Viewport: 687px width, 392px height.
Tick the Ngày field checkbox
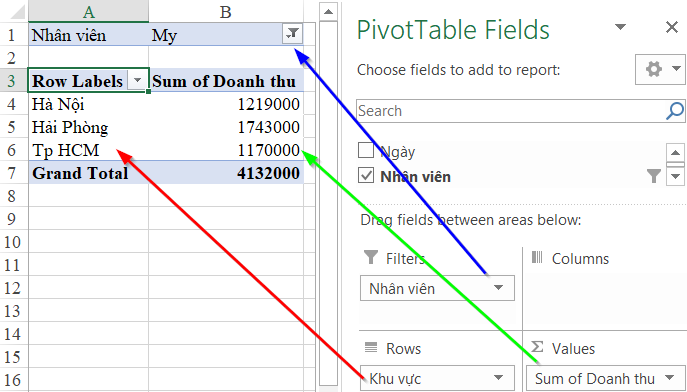coord(366,151)
